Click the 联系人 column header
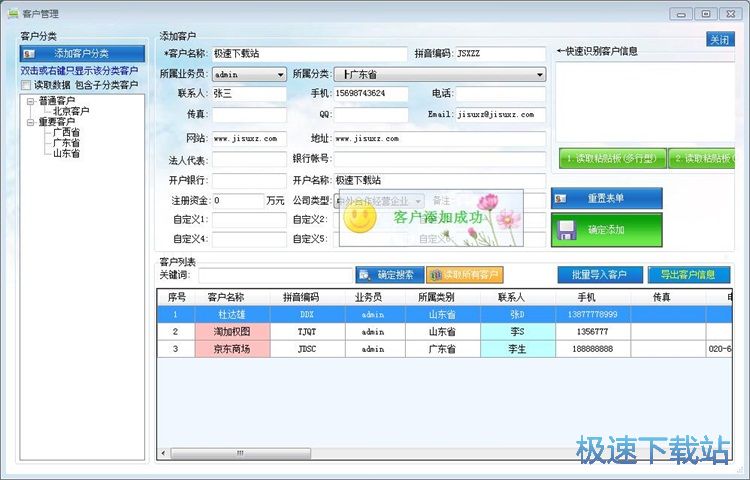750x480 pixels. click(518, 297)
